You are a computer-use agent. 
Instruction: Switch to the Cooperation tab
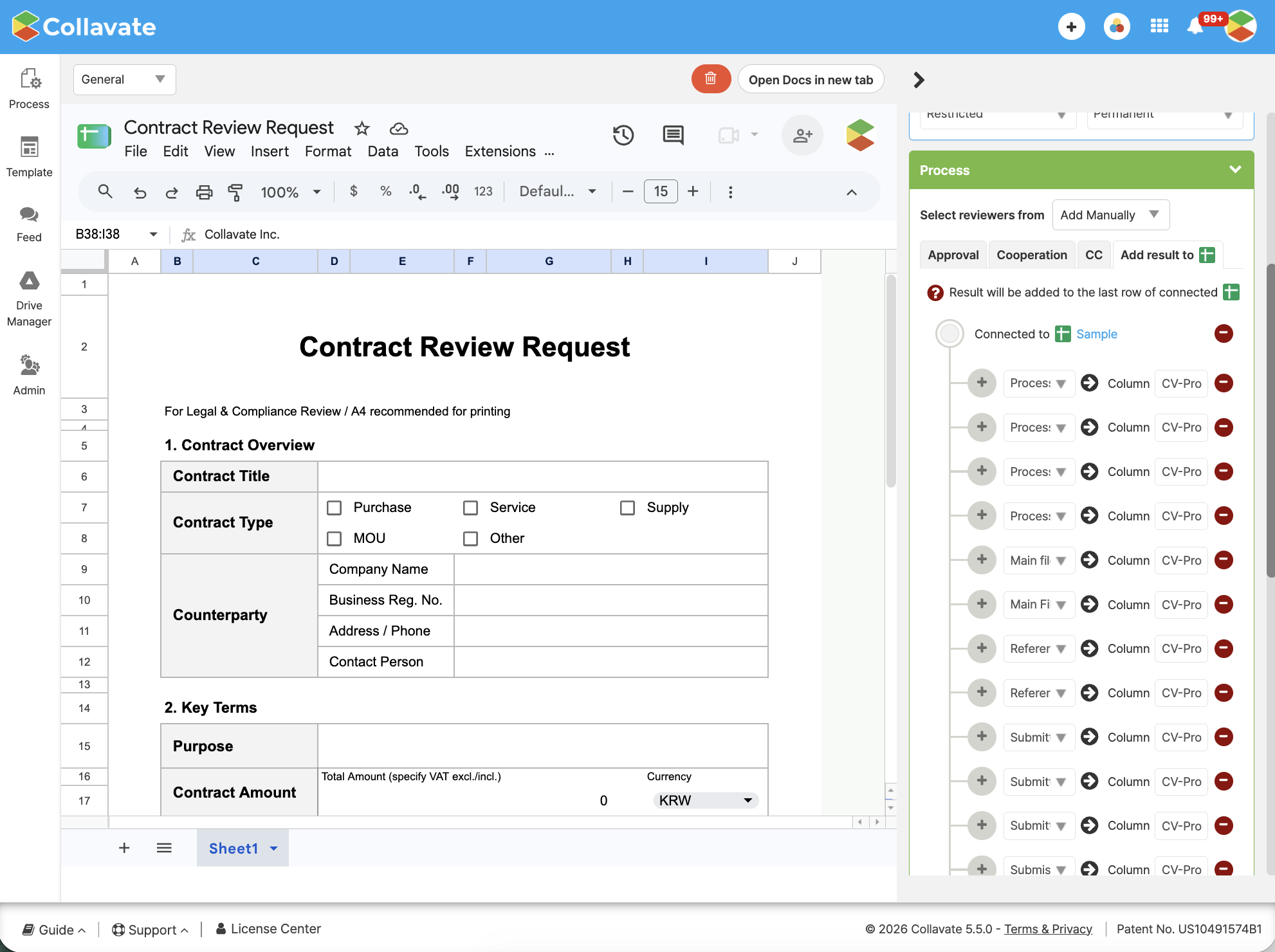coord(1032,255)
